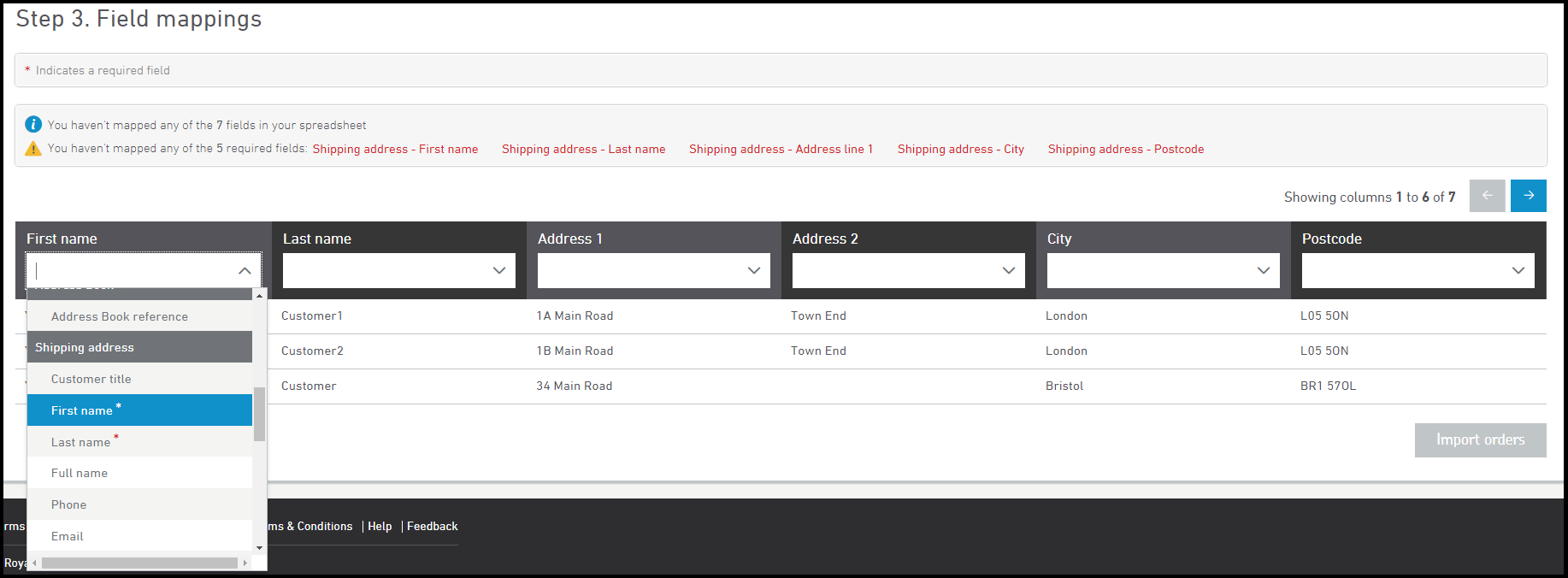This screenshot has width=1568, height=578.
Task: Open the Postcode column mapping dropdown
Action: 1418,270
